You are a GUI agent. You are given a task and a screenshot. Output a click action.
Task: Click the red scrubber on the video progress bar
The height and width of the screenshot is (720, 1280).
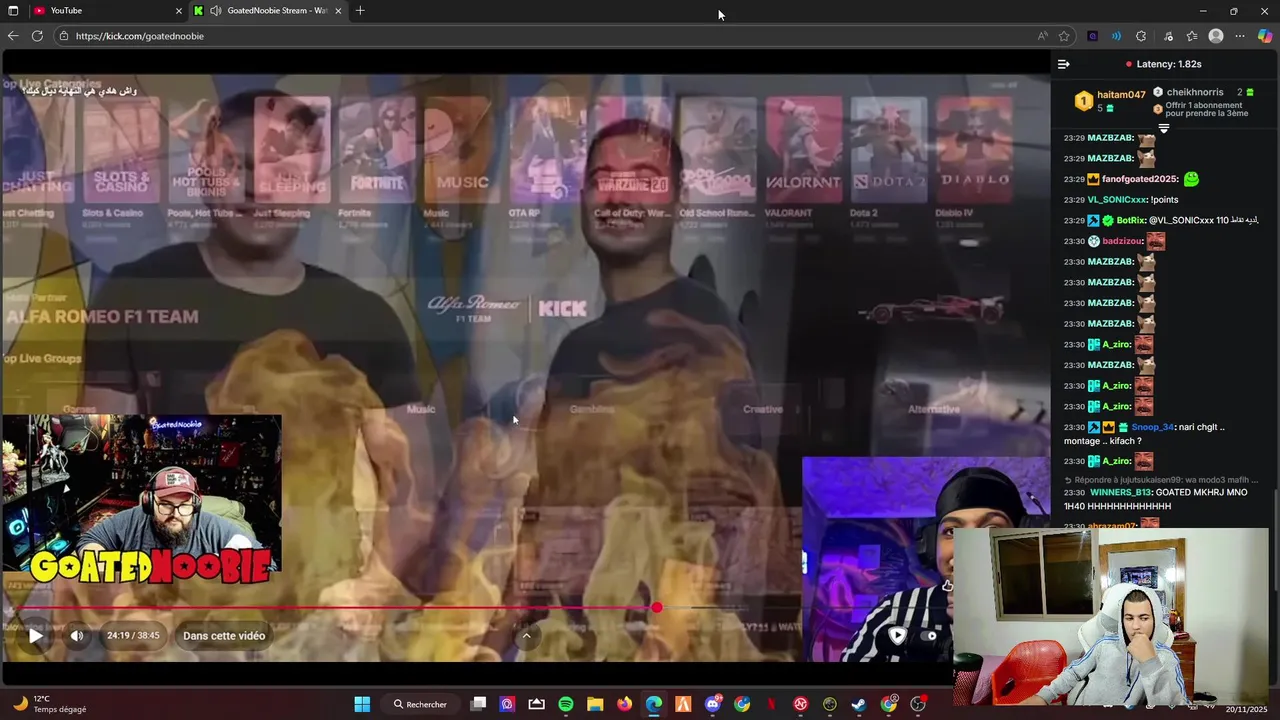tap(657, 608)
